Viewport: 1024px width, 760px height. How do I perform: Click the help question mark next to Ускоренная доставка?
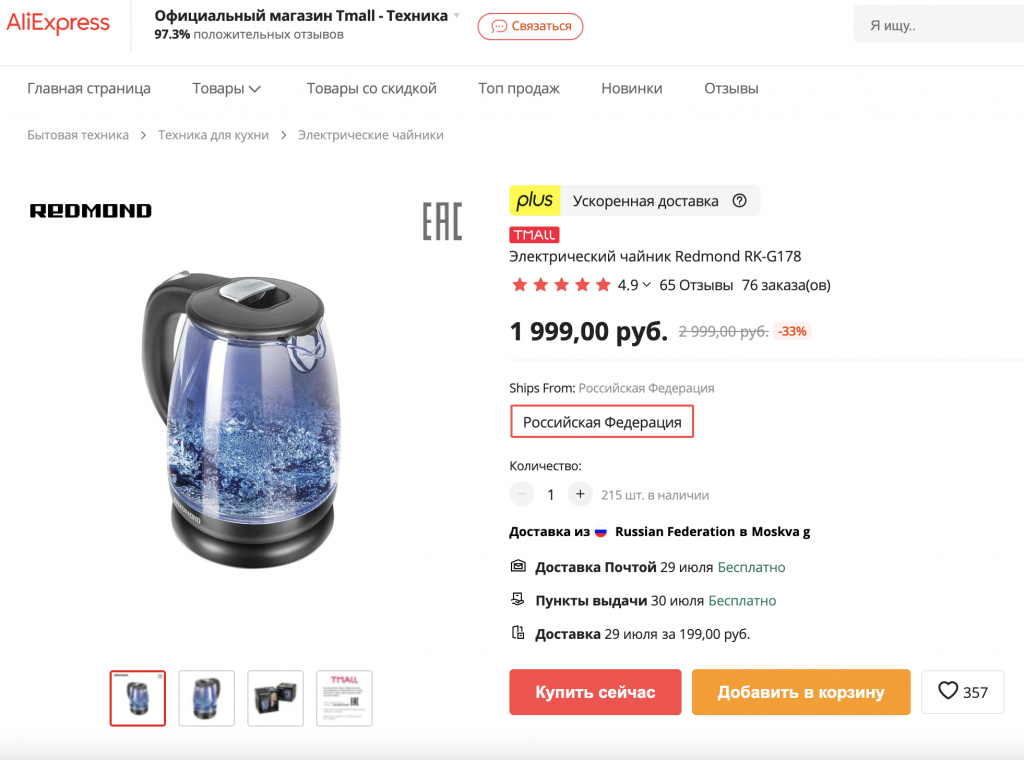coord(739,200)
